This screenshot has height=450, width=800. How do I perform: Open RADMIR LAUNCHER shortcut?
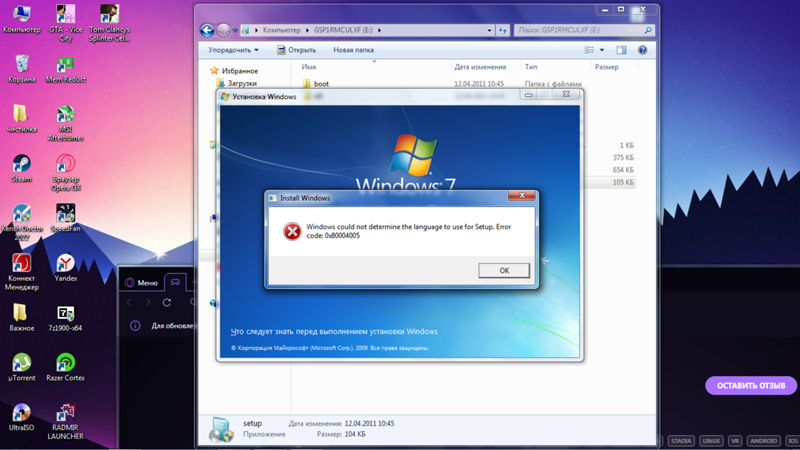tap(65, 421)
